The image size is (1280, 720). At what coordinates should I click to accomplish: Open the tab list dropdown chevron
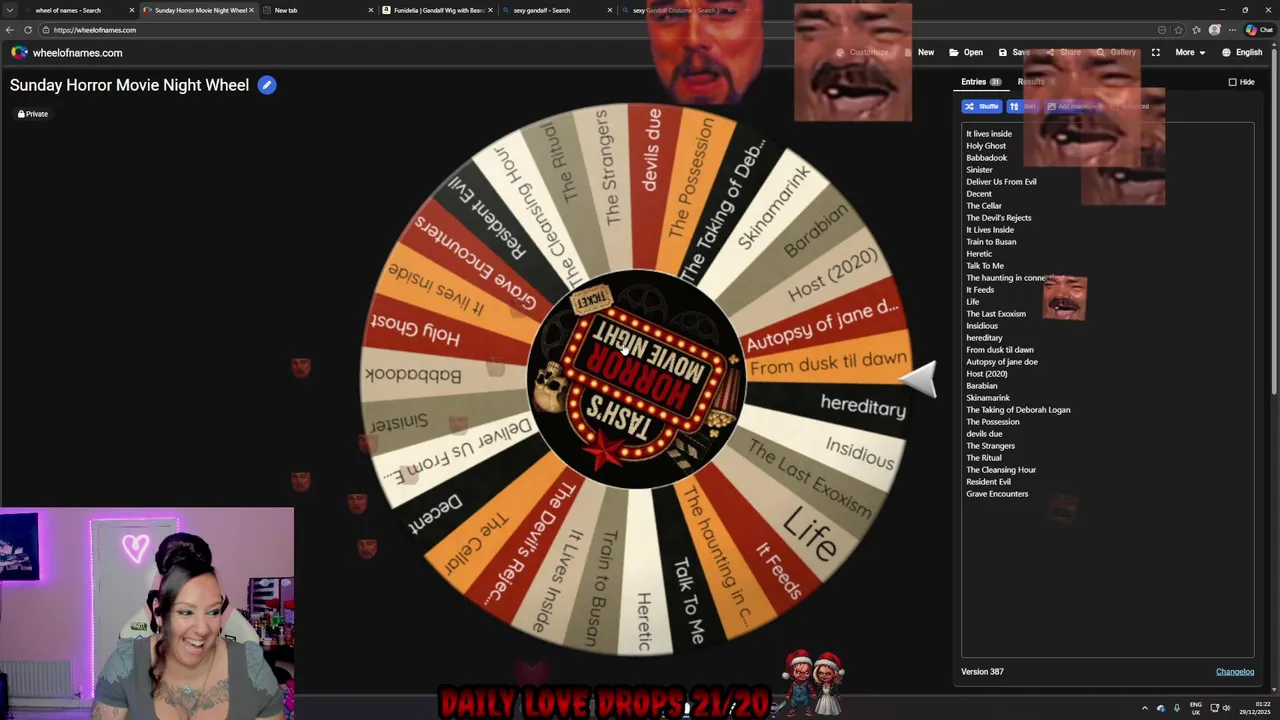(10, 10)
